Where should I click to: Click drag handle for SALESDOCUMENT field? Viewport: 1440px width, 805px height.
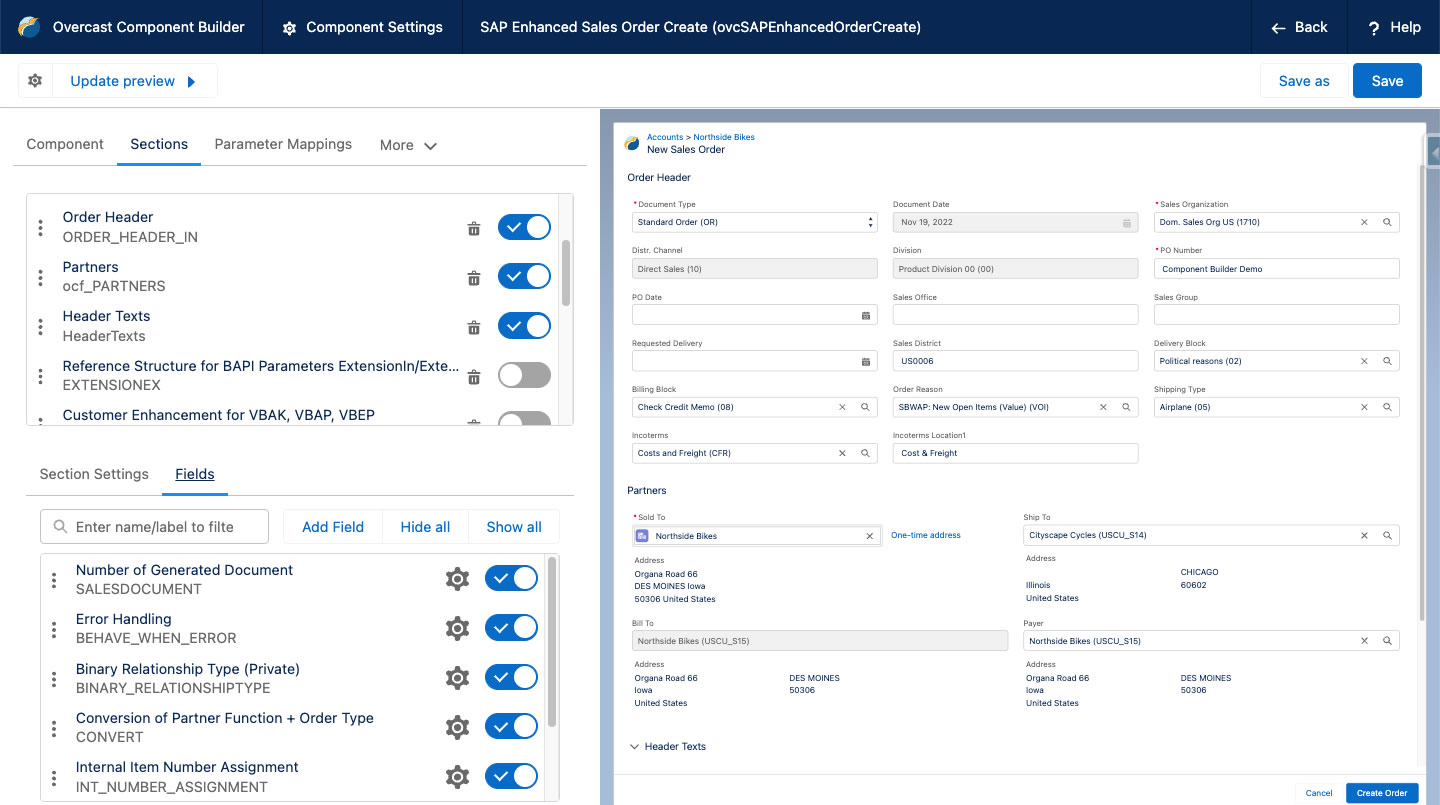tap(54, 580)
